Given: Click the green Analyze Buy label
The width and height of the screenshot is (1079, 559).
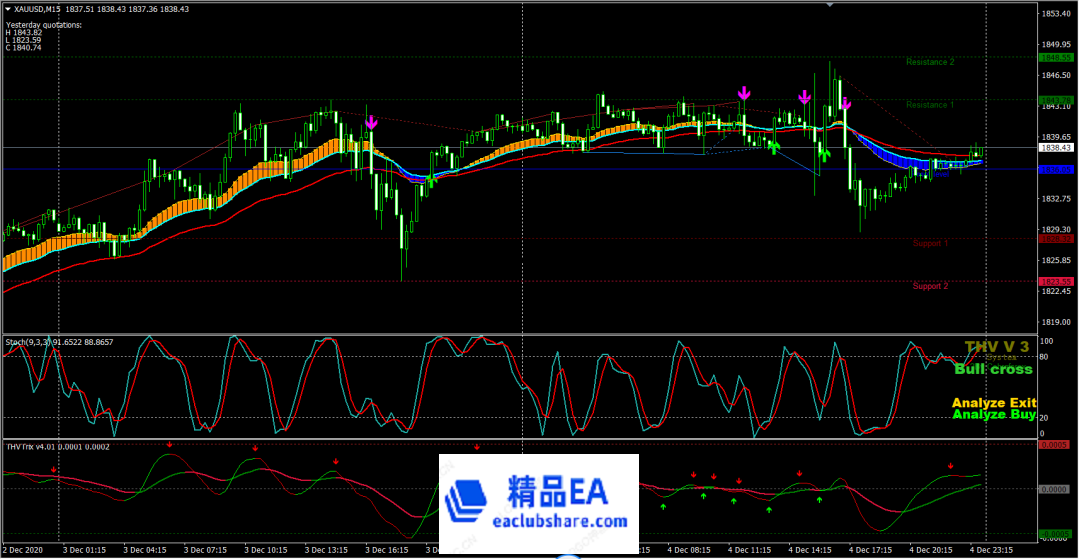Looking at the screenshot, I should [x=993, y=415].
